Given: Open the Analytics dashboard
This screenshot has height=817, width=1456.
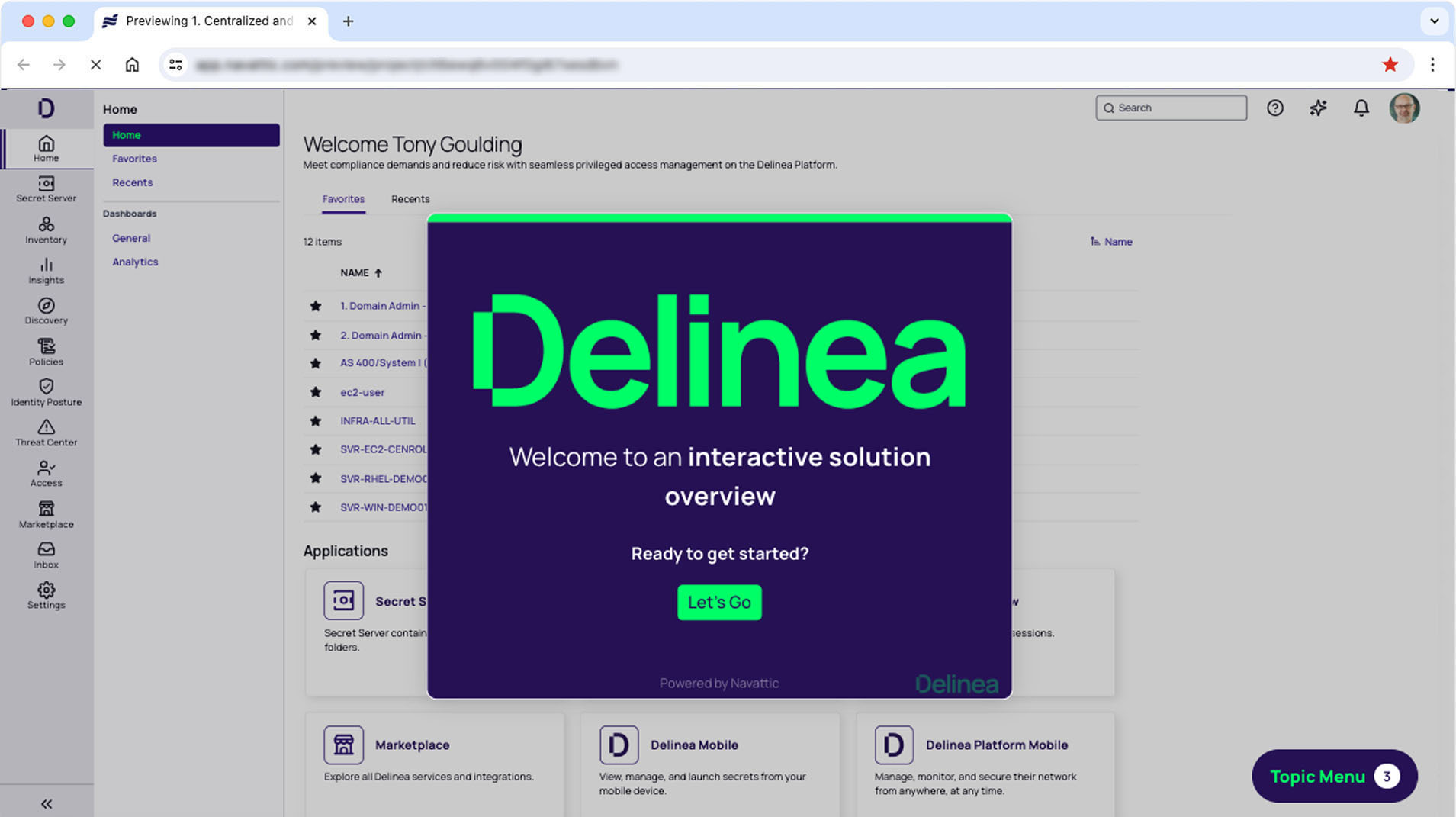Looking at the screenshot, I should click(135, 262).
